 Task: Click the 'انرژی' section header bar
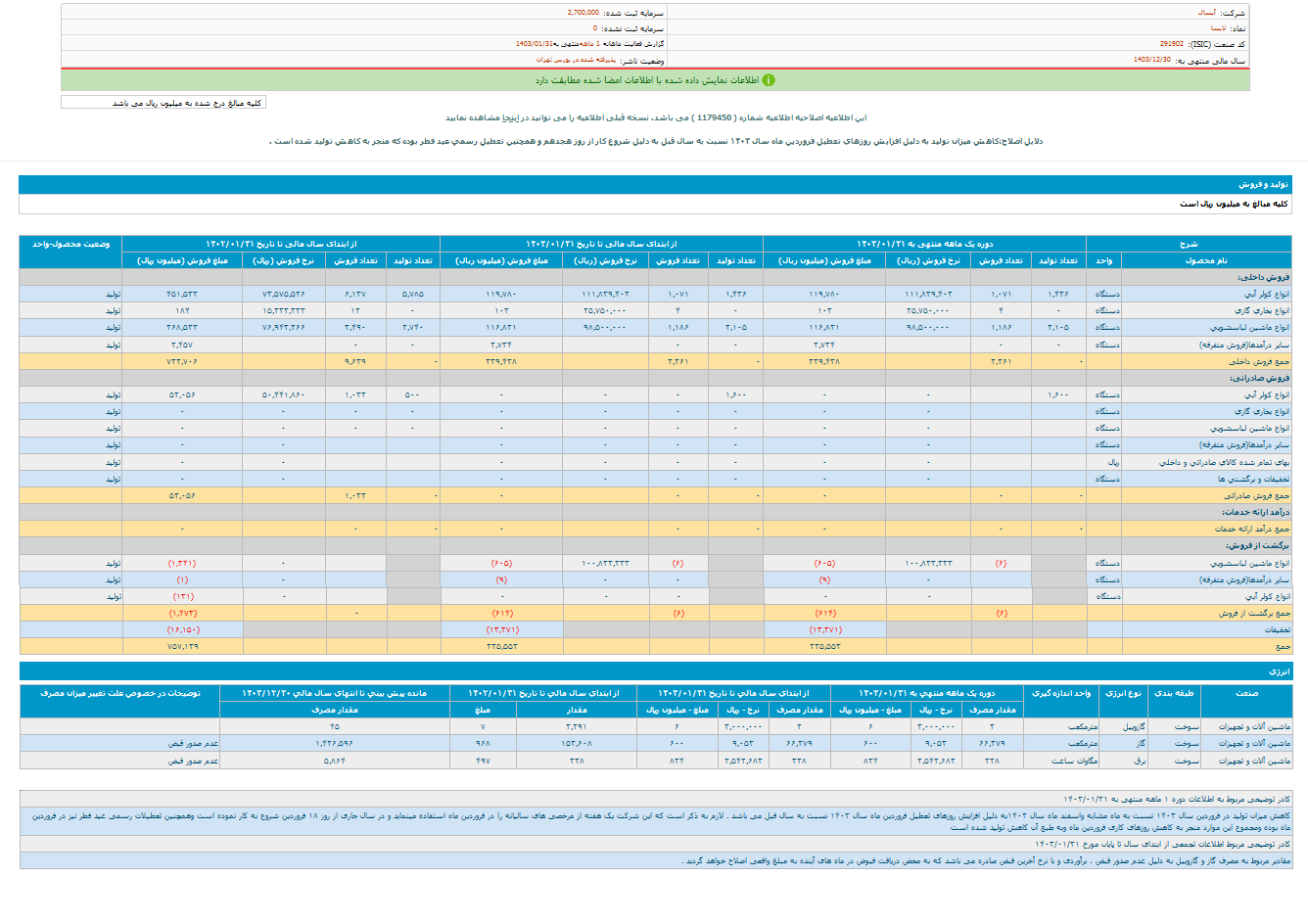[1279, 671]
